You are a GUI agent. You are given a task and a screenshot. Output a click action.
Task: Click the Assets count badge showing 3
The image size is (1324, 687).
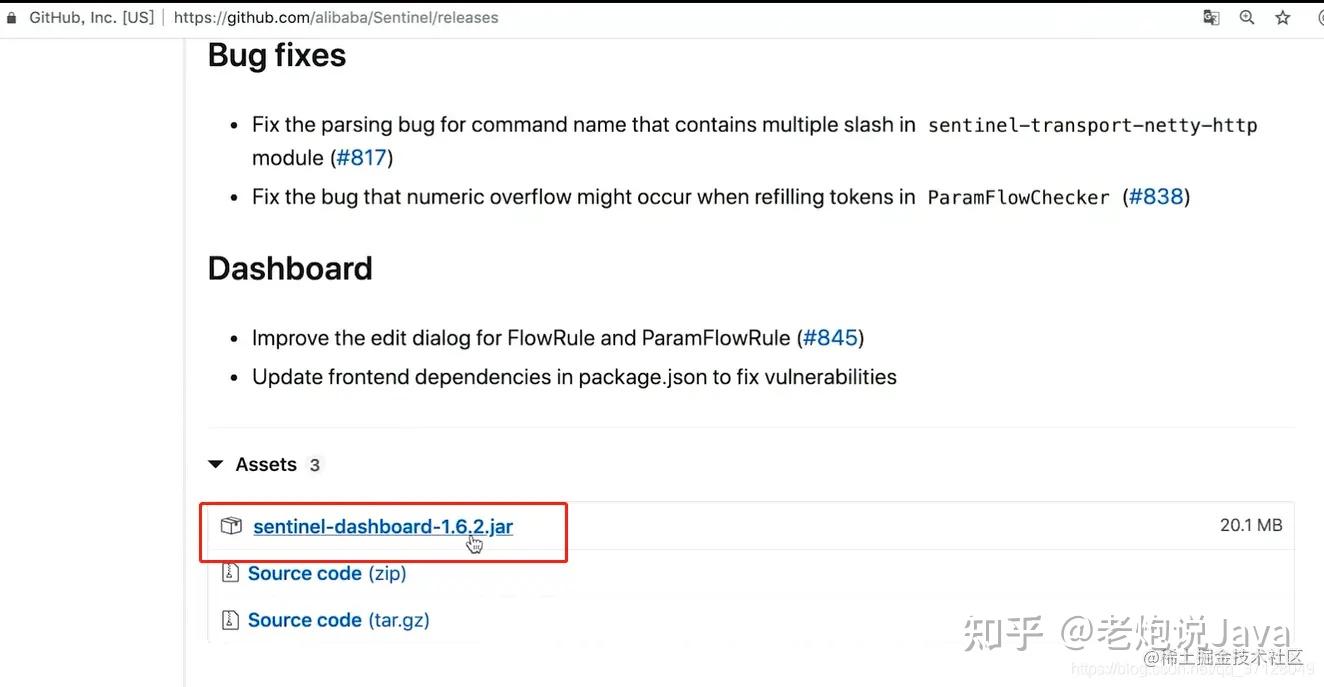pyautogui.click(x=314, y=465)
